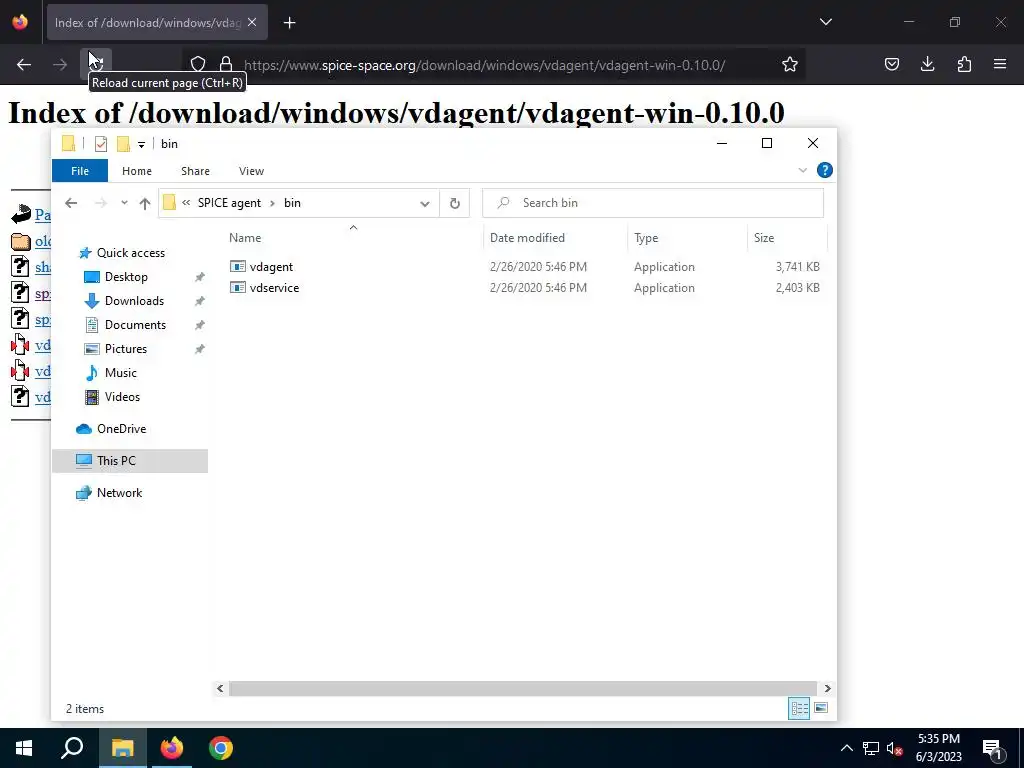
Task: Sort files by Type column
Action: (x=646, y=238)
